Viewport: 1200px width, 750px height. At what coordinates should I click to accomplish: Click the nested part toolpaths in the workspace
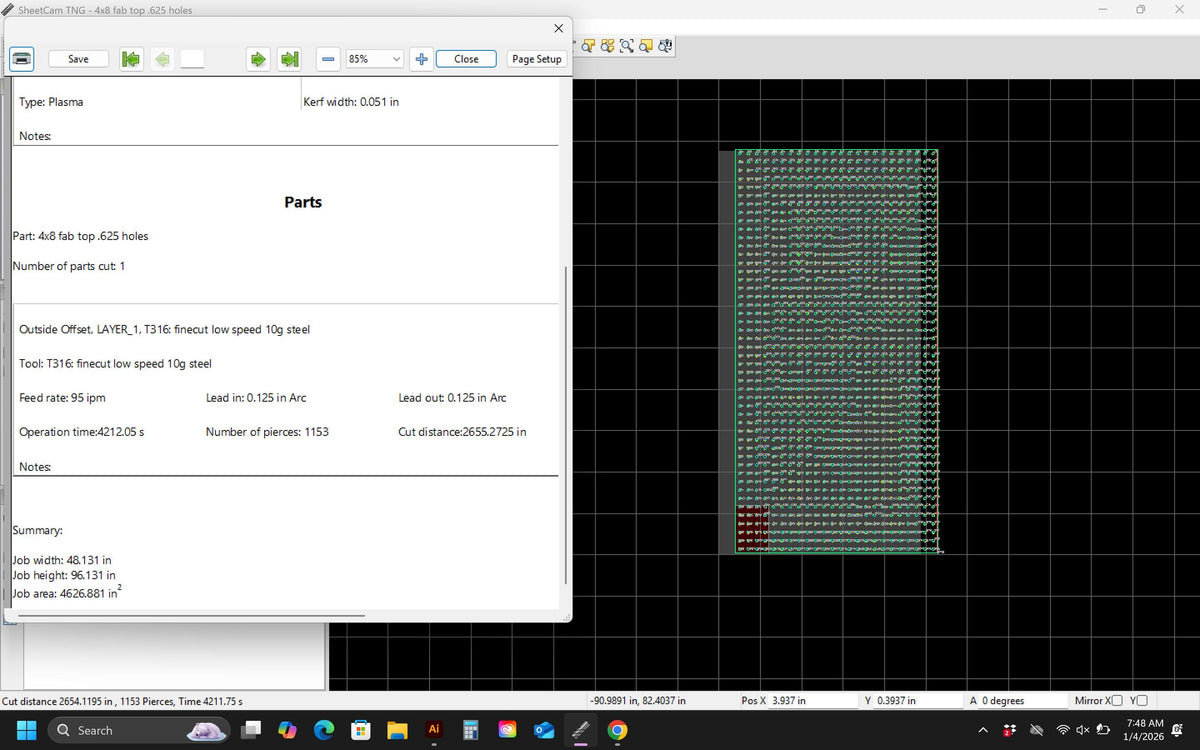click(838, 350)
